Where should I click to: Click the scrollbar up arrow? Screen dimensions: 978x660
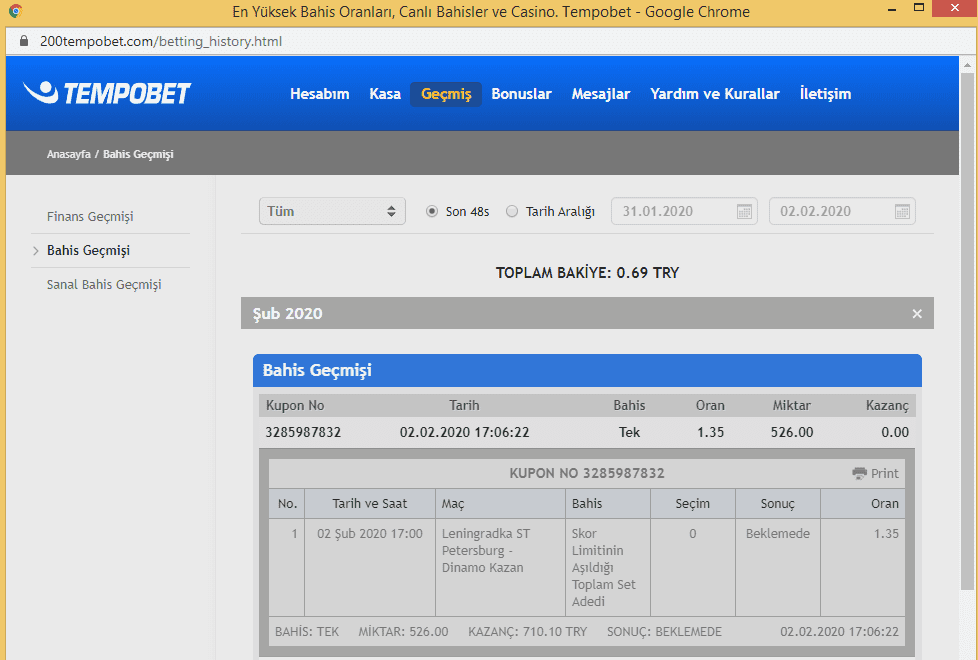point(967,64)
